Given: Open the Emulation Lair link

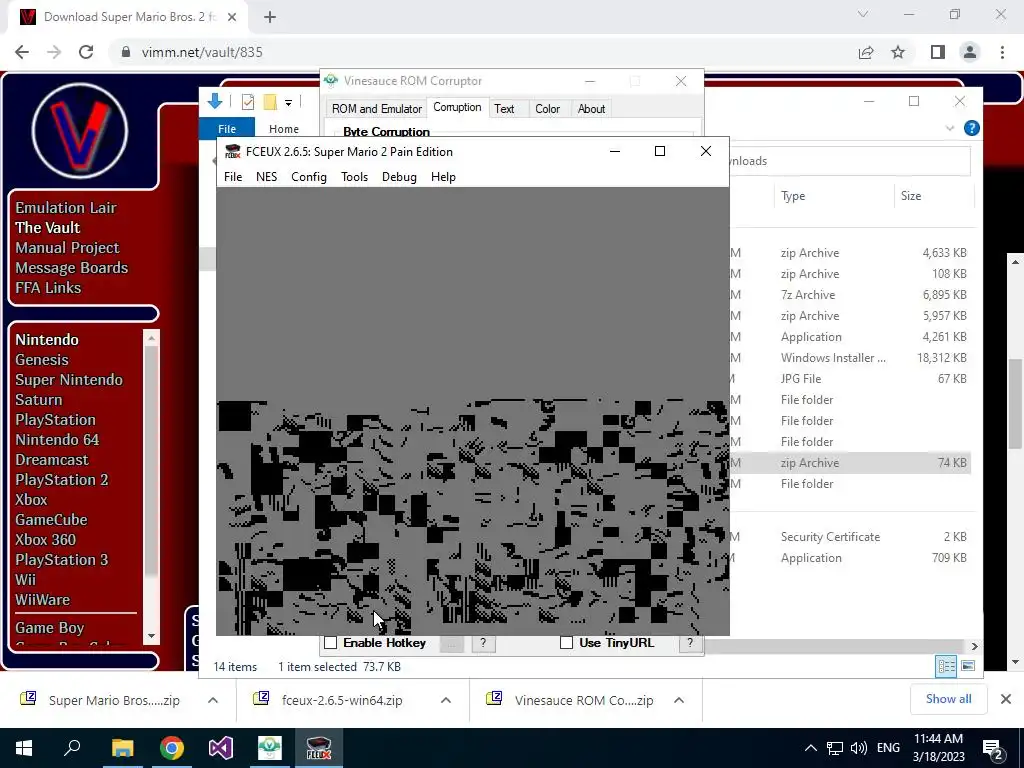Looking at the screenshot, I should [66, 208].
